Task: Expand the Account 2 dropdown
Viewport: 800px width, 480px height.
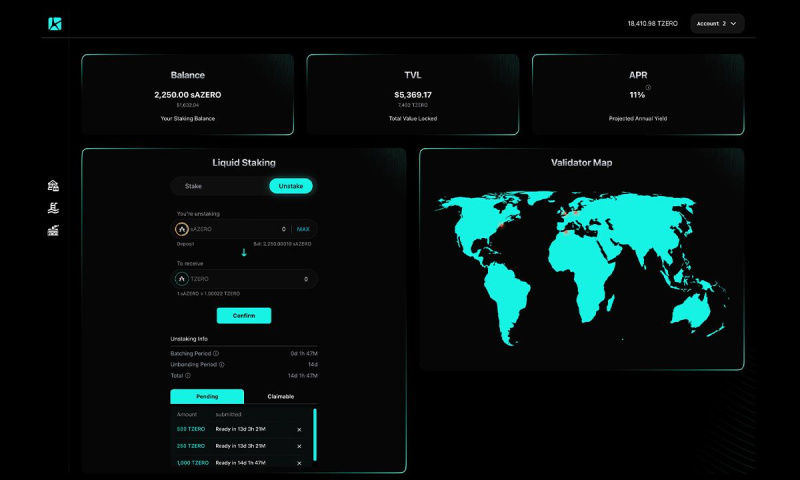Action: (x=717, y=23)
